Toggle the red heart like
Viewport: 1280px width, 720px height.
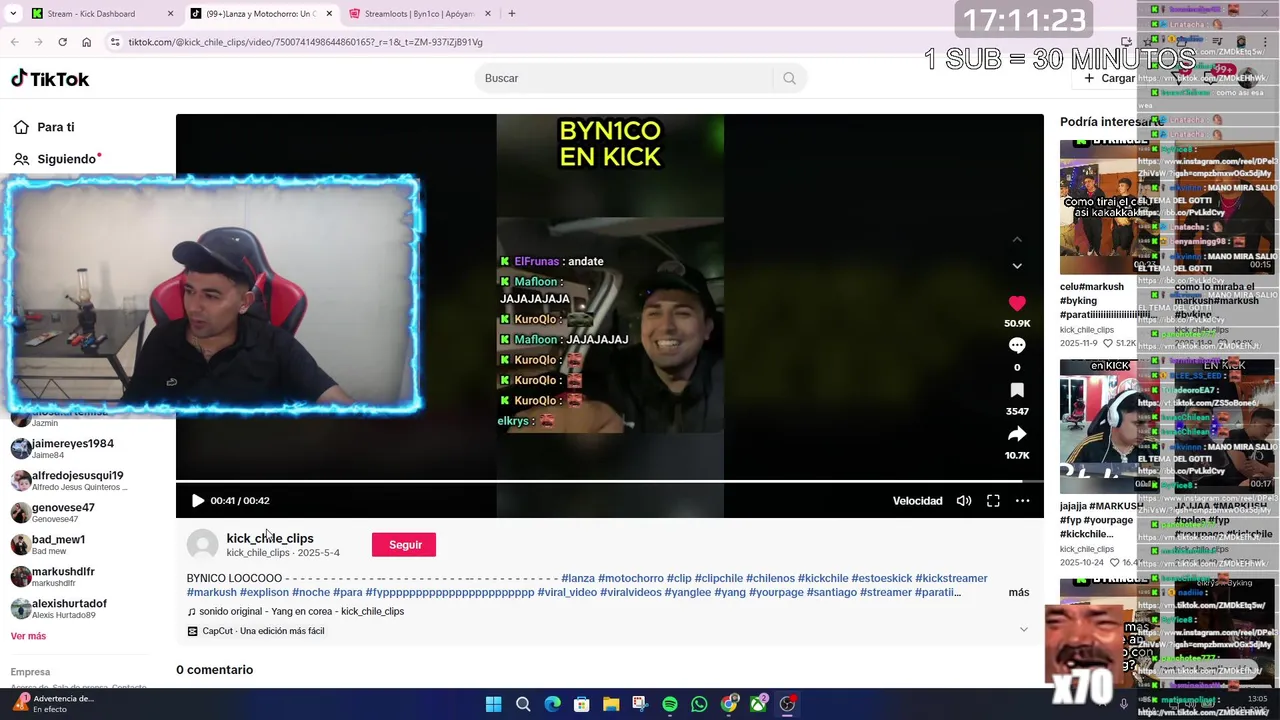(1017, 303)
